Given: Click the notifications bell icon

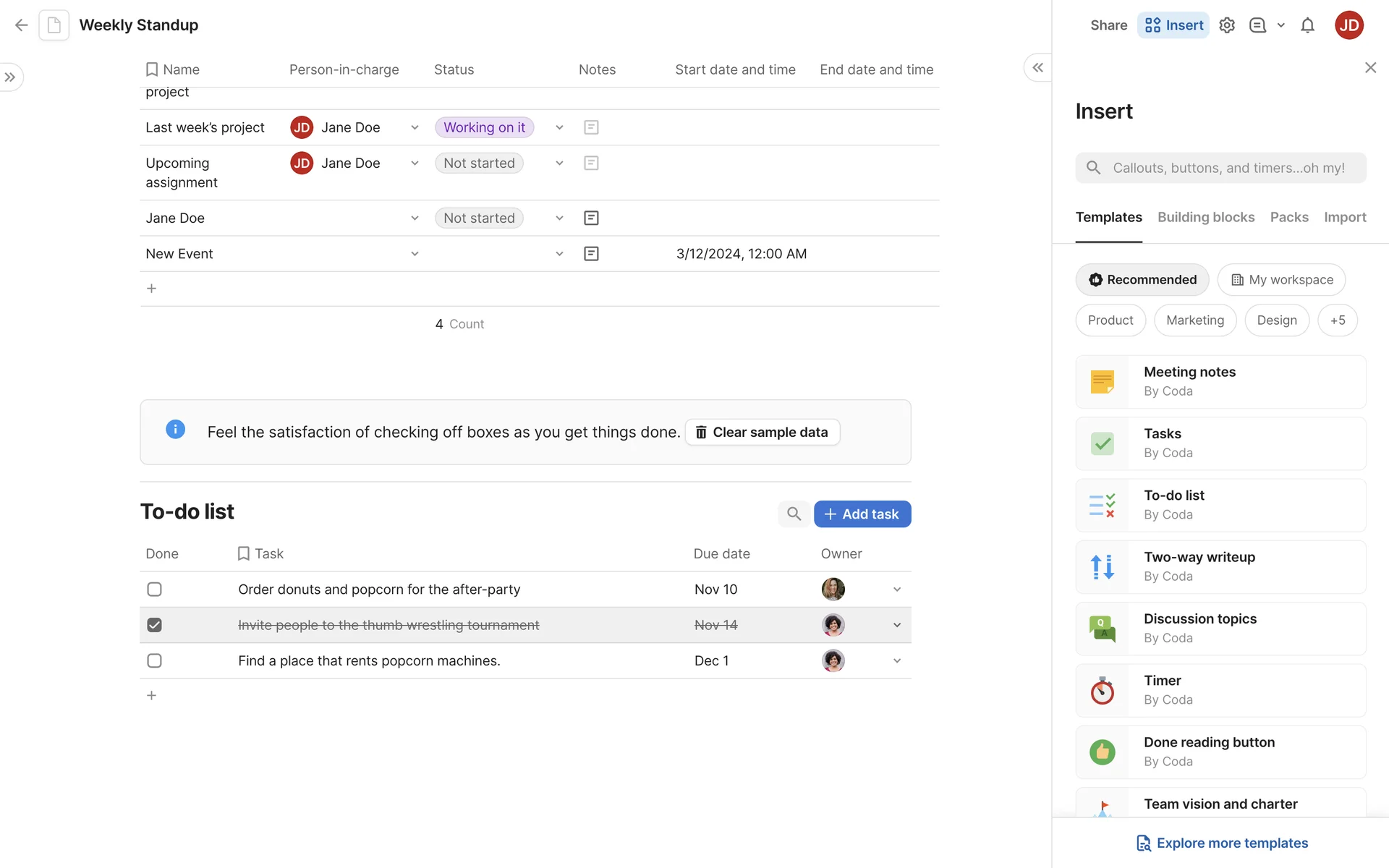Looking at the screenshot, I should (1307, 25).
